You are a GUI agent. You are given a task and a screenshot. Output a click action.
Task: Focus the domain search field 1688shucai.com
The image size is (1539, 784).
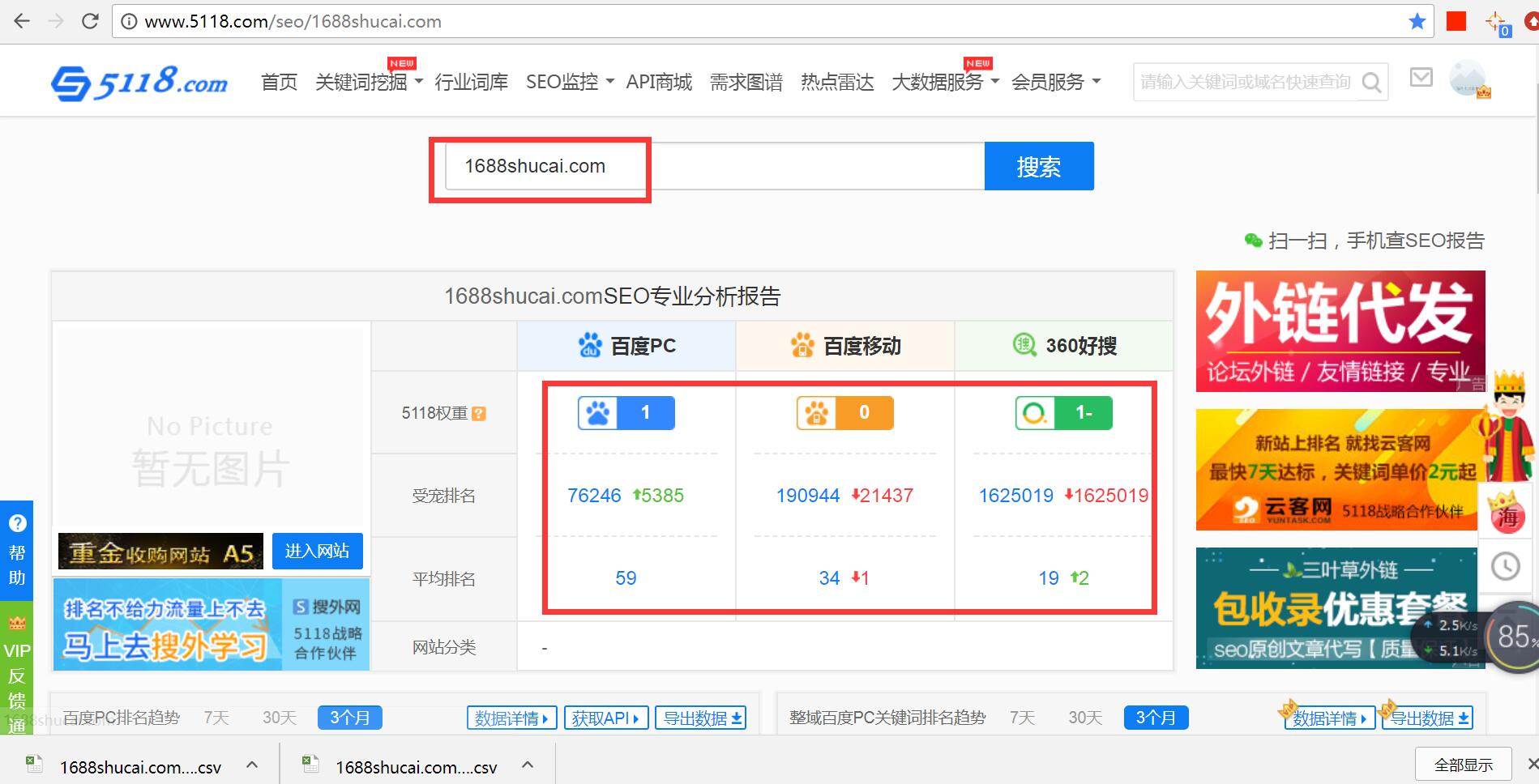point(715,166)
